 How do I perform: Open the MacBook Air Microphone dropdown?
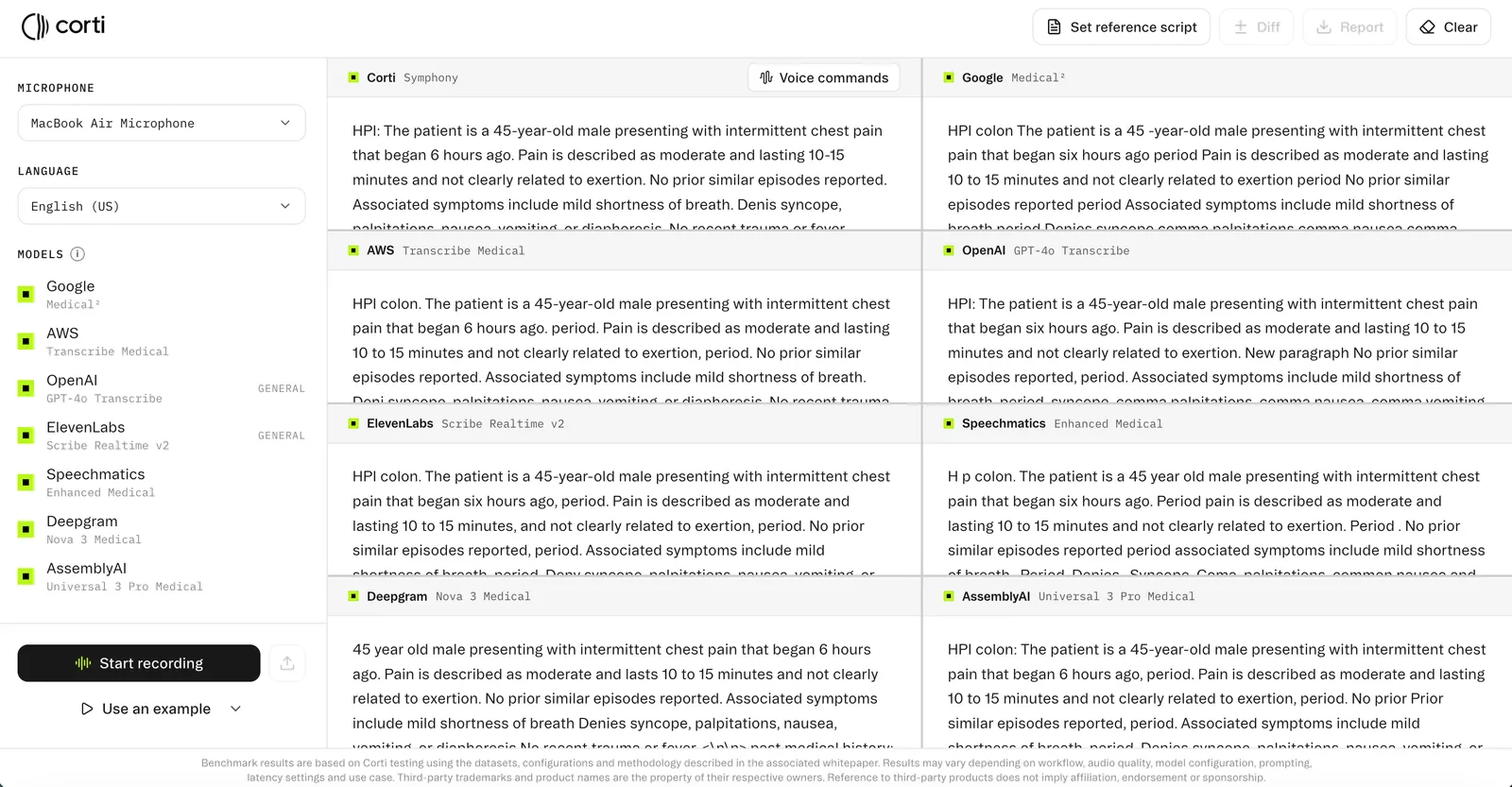point(162,123)
